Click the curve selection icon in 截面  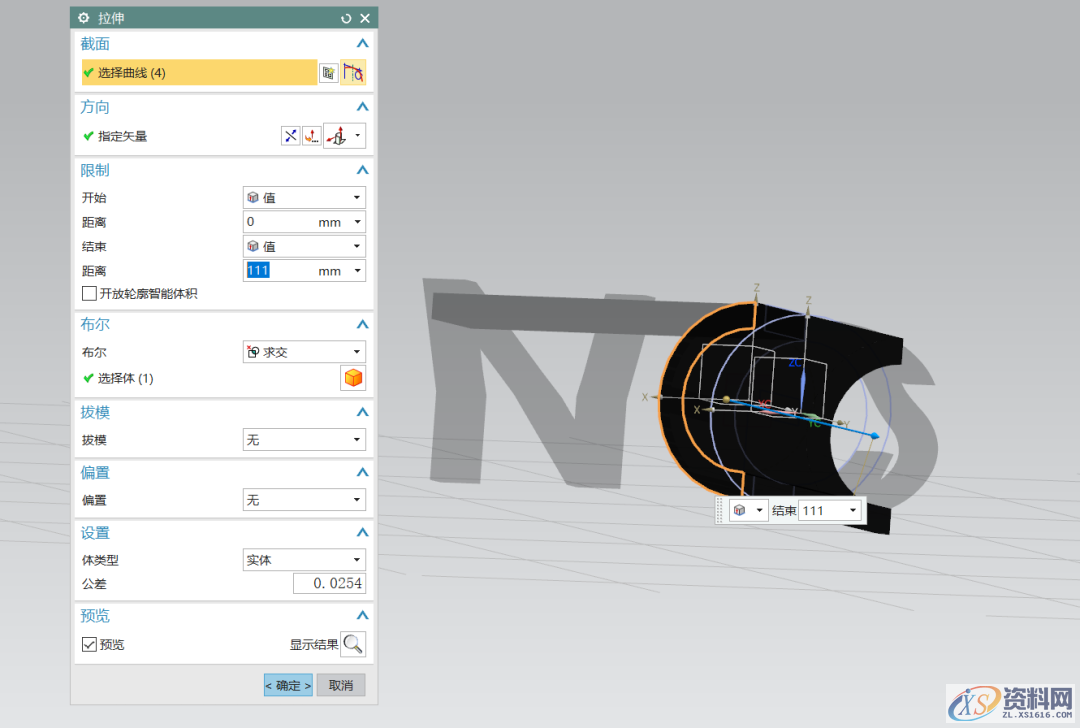pyautogui.click(x=353, y=72)
